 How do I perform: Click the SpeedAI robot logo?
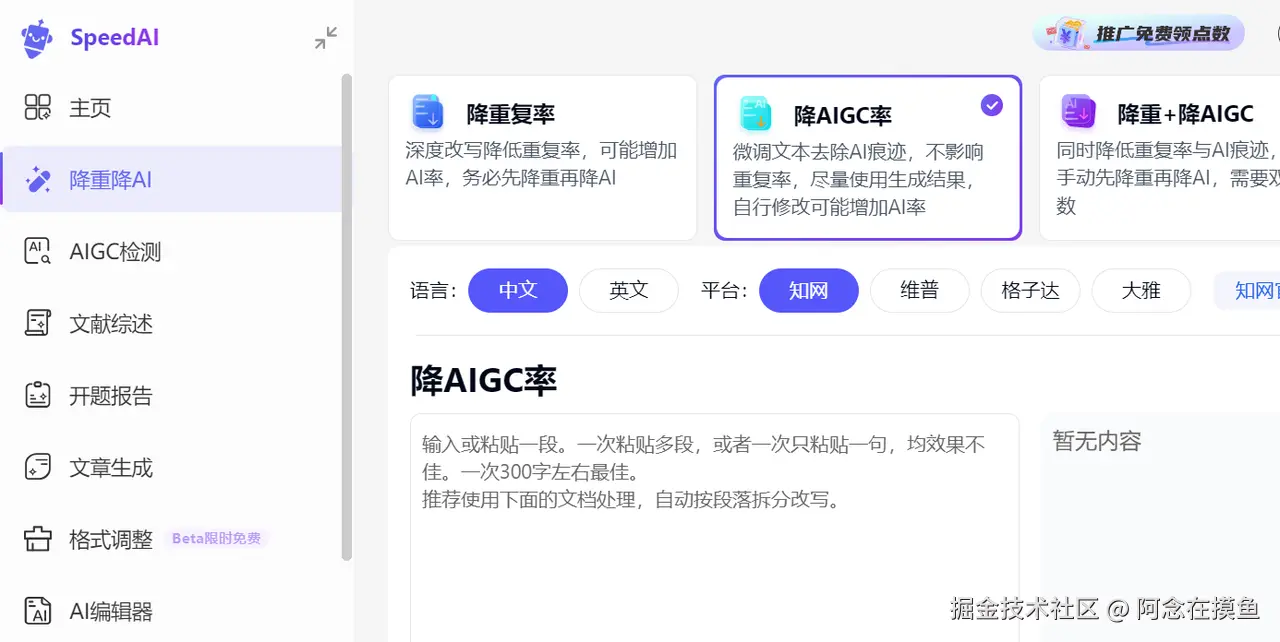point(37,38)
